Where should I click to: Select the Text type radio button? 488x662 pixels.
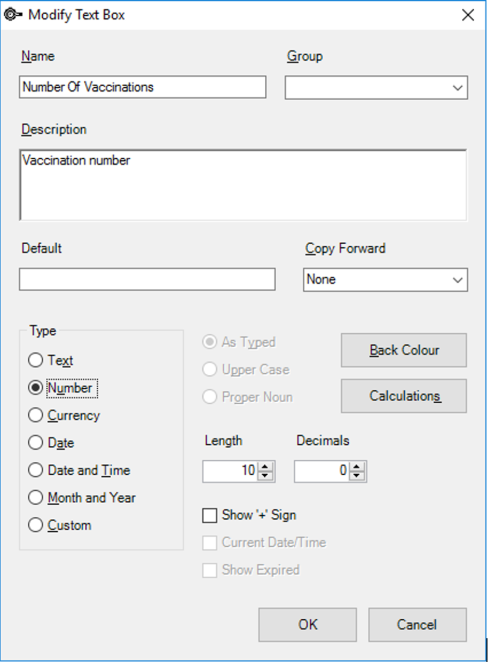click(x=35, y=360)
